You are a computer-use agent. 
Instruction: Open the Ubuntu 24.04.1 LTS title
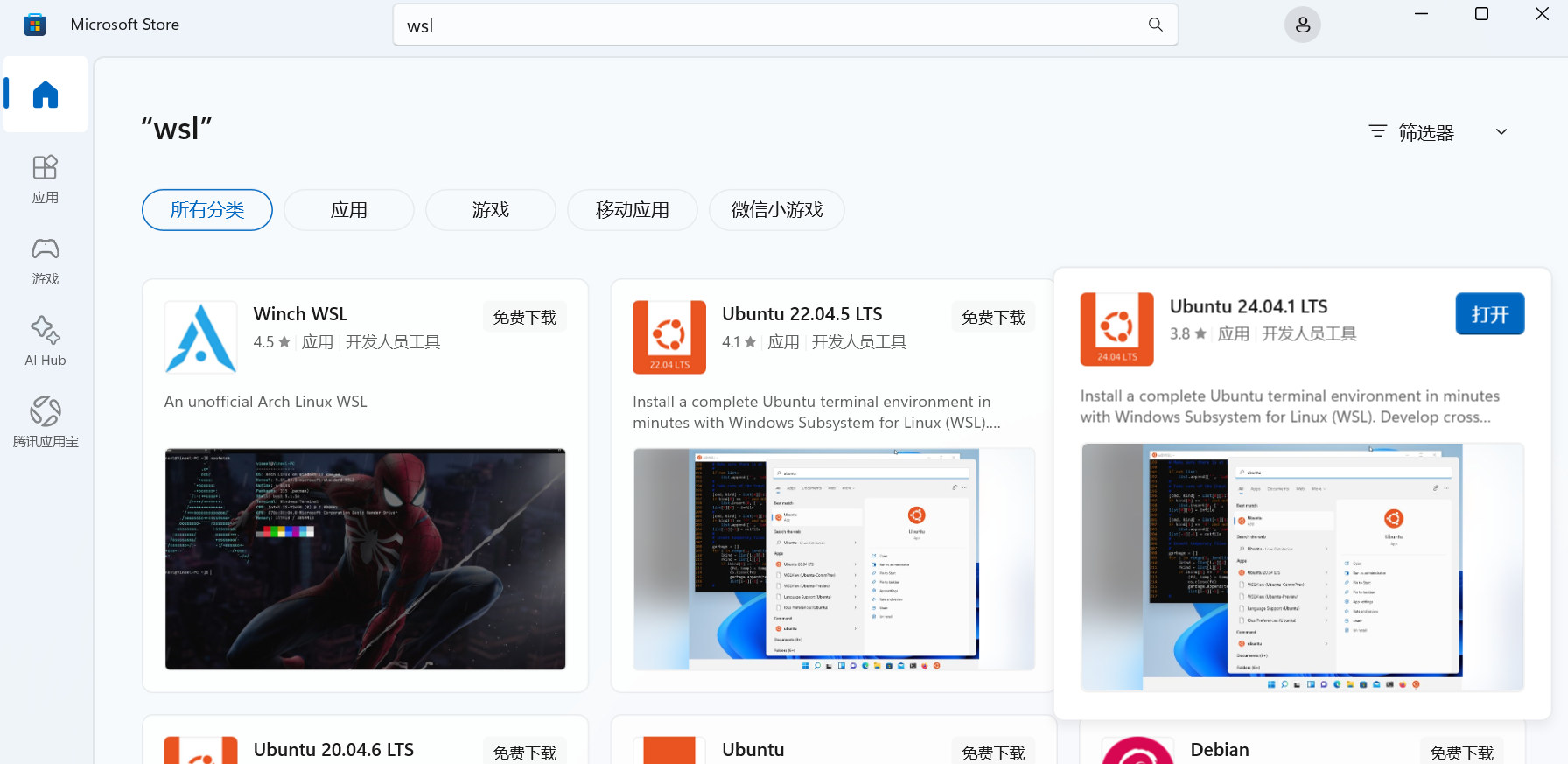point(1249,306)
